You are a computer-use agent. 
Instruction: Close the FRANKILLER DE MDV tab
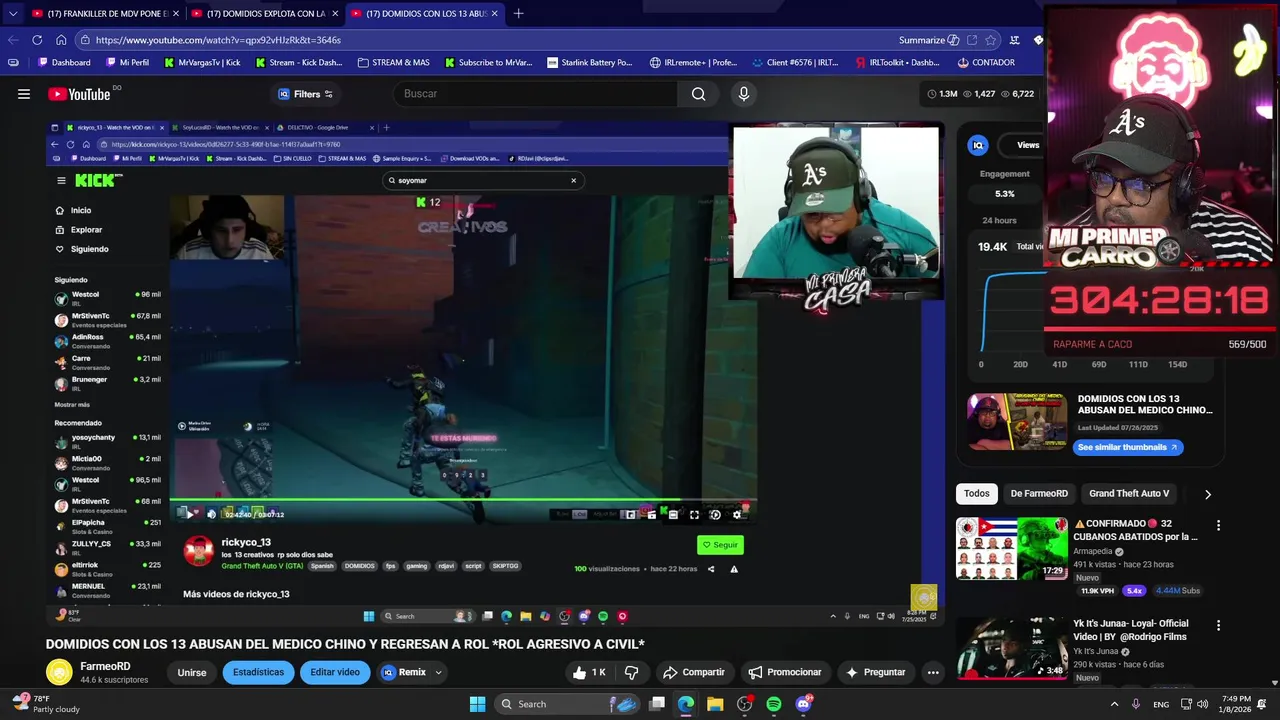click(x=174, y=14)
